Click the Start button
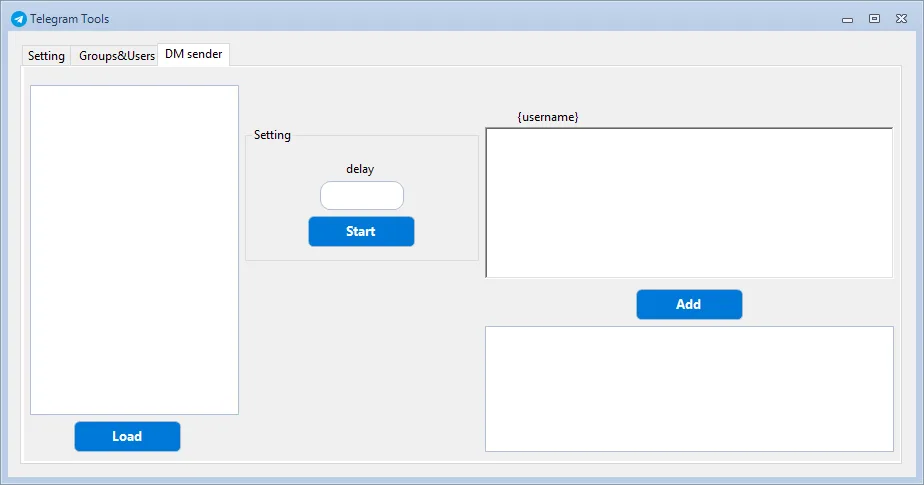This screenshot has height=485, width=924. [x=361, y=231]
